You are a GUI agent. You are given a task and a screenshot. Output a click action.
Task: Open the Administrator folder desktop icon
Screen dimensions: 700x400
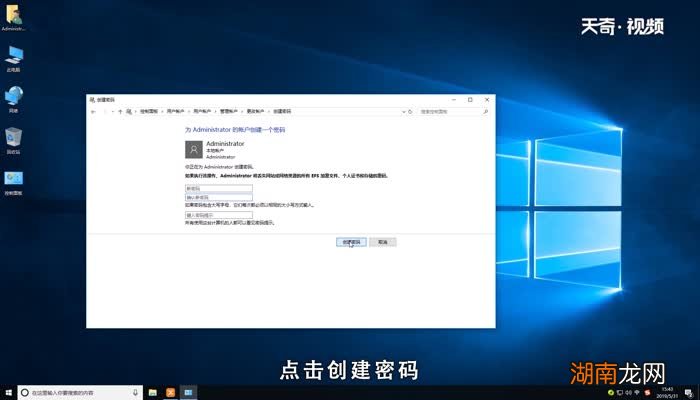(13, 17)
